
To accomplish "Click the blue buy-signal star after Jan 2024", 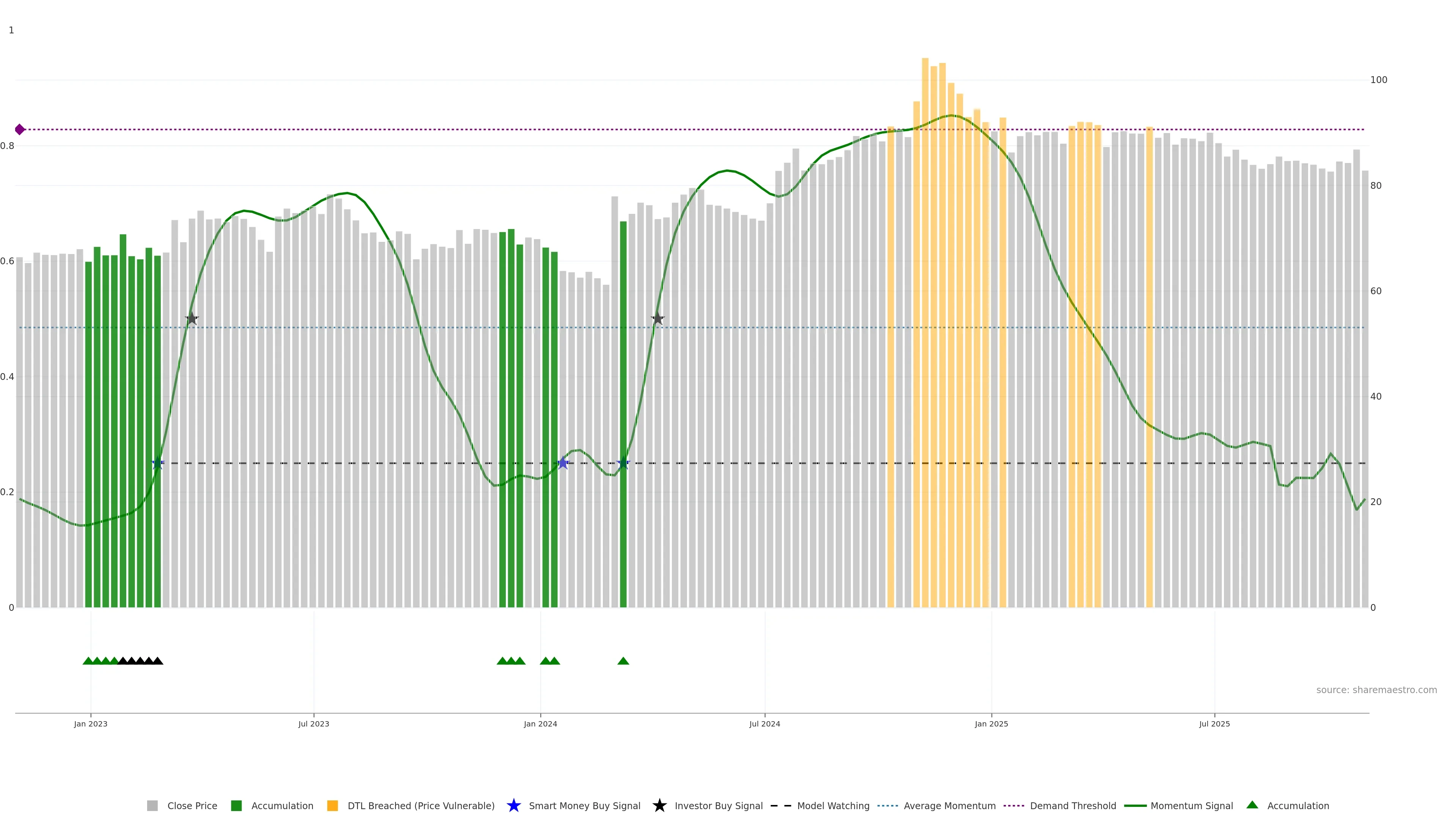I will tap(563, 463).
